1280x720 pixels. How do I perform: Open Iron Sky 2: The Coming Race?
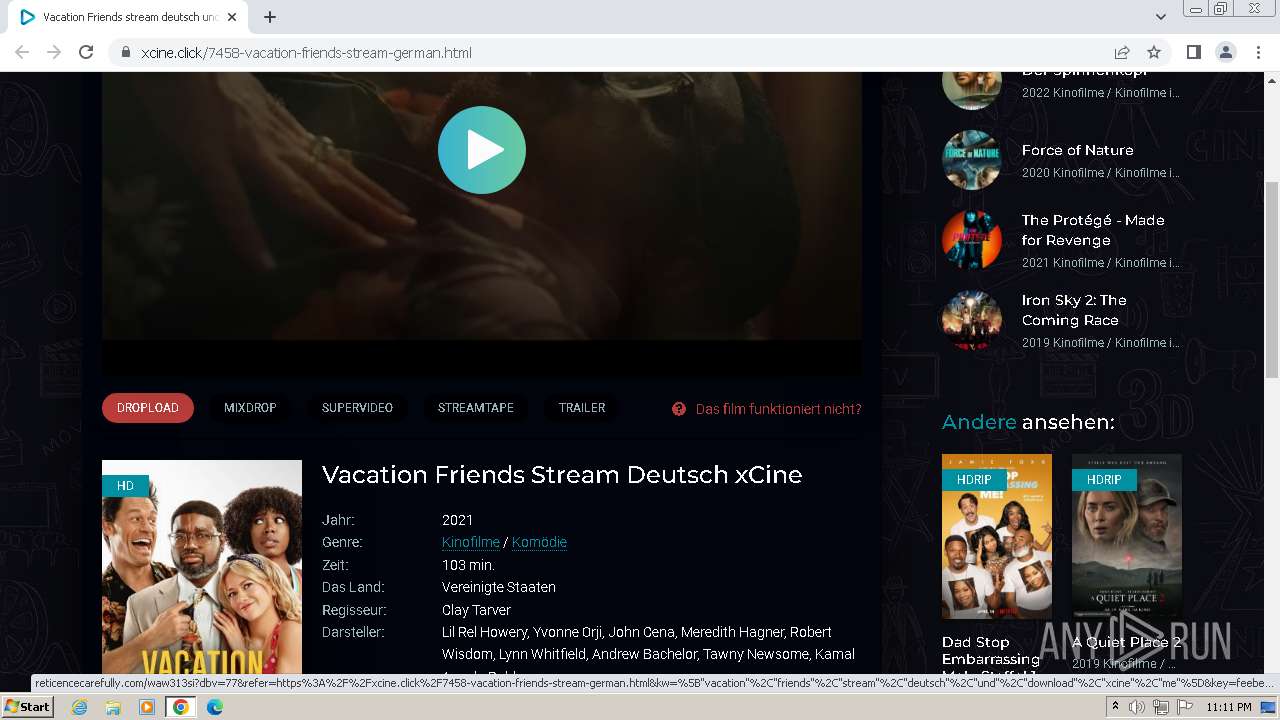[x=1074, y=310]
